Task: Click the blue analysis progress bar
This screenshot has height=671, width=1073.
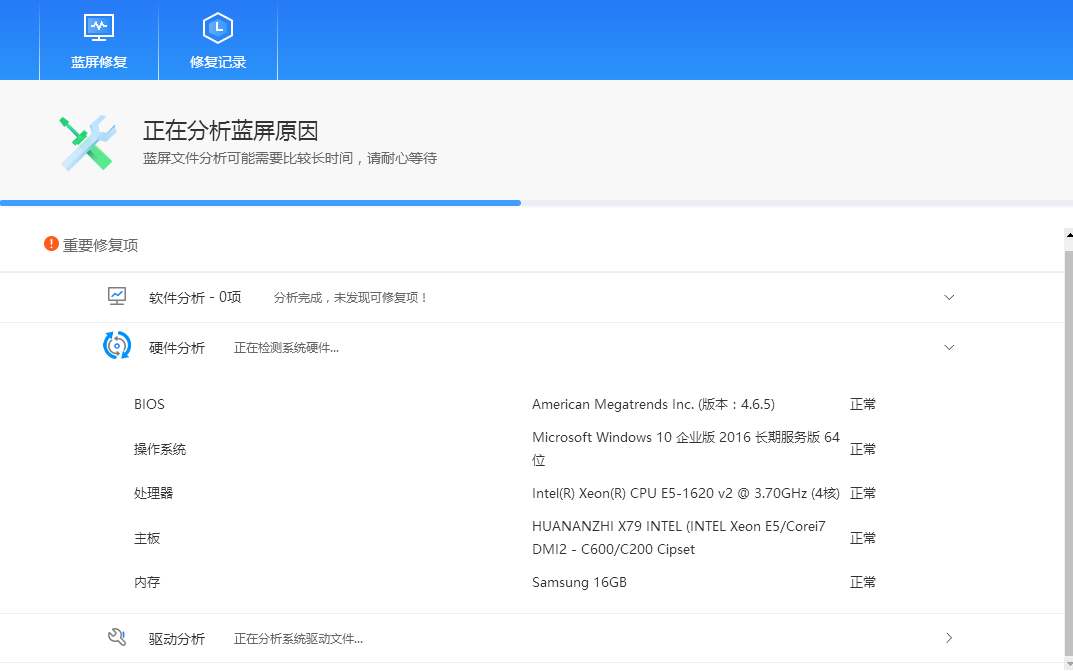Action: coord(260,203)
